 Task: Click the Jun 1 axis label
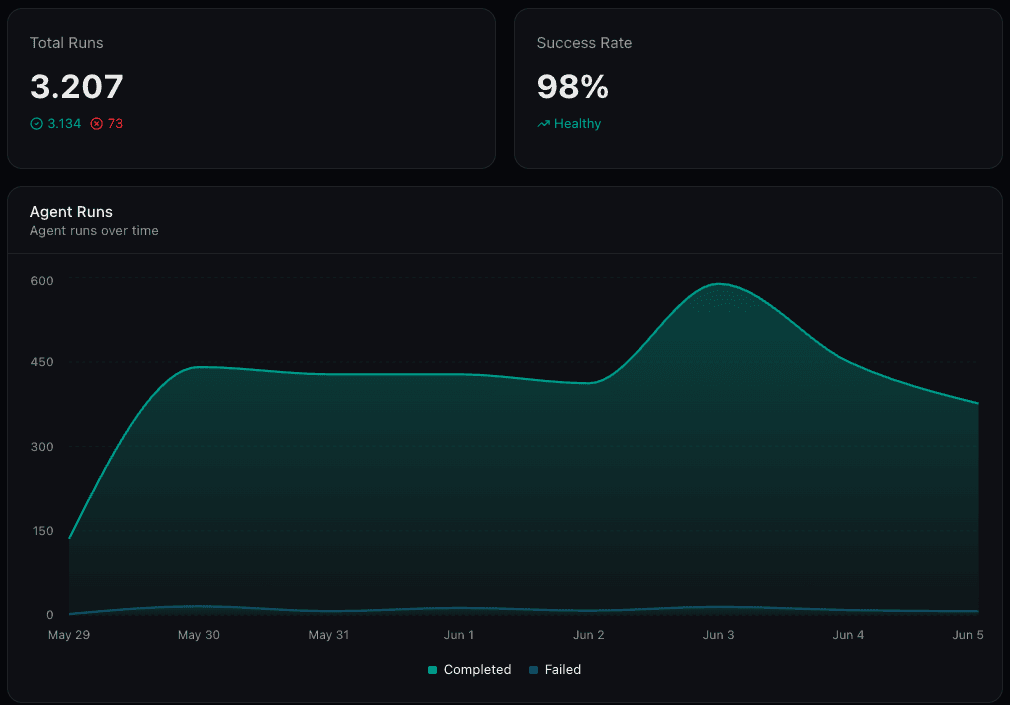[x=459, y=635]
